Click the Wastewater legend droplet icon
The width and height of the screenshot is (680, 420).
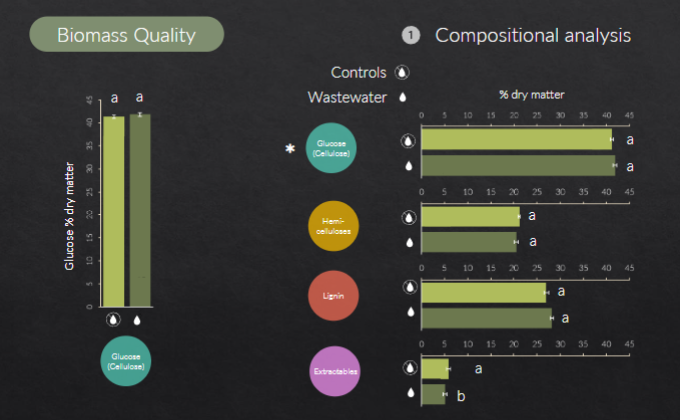pos(403,97)
